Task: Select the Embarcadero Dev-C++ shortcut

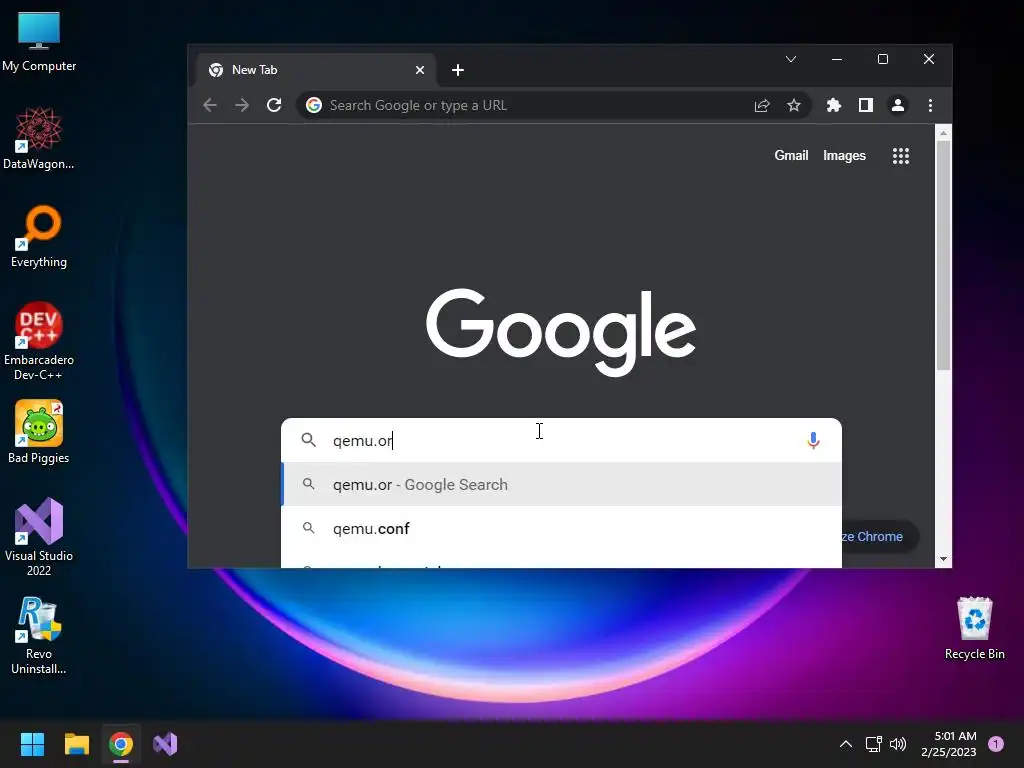Action: coord(39,341)
